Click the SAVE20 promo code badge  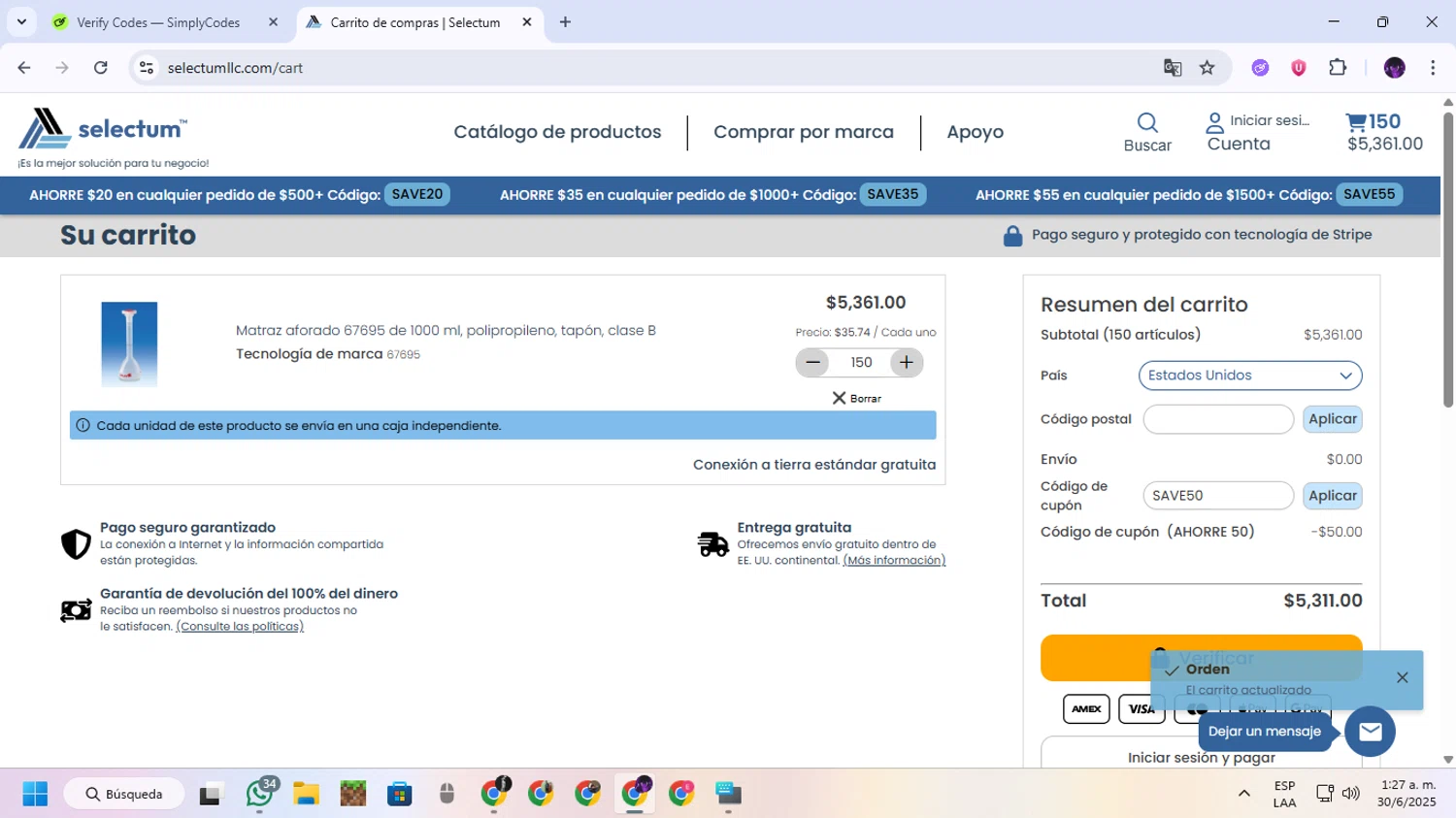[417, 194]
